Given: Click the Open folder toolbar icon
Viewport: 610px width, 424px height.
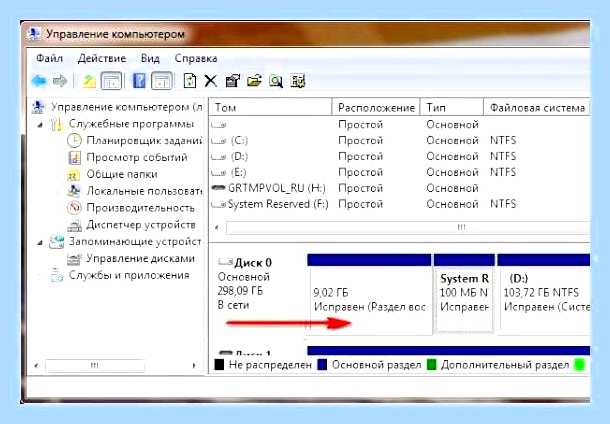Looking at the screenshot, I should tap(254, 81).
